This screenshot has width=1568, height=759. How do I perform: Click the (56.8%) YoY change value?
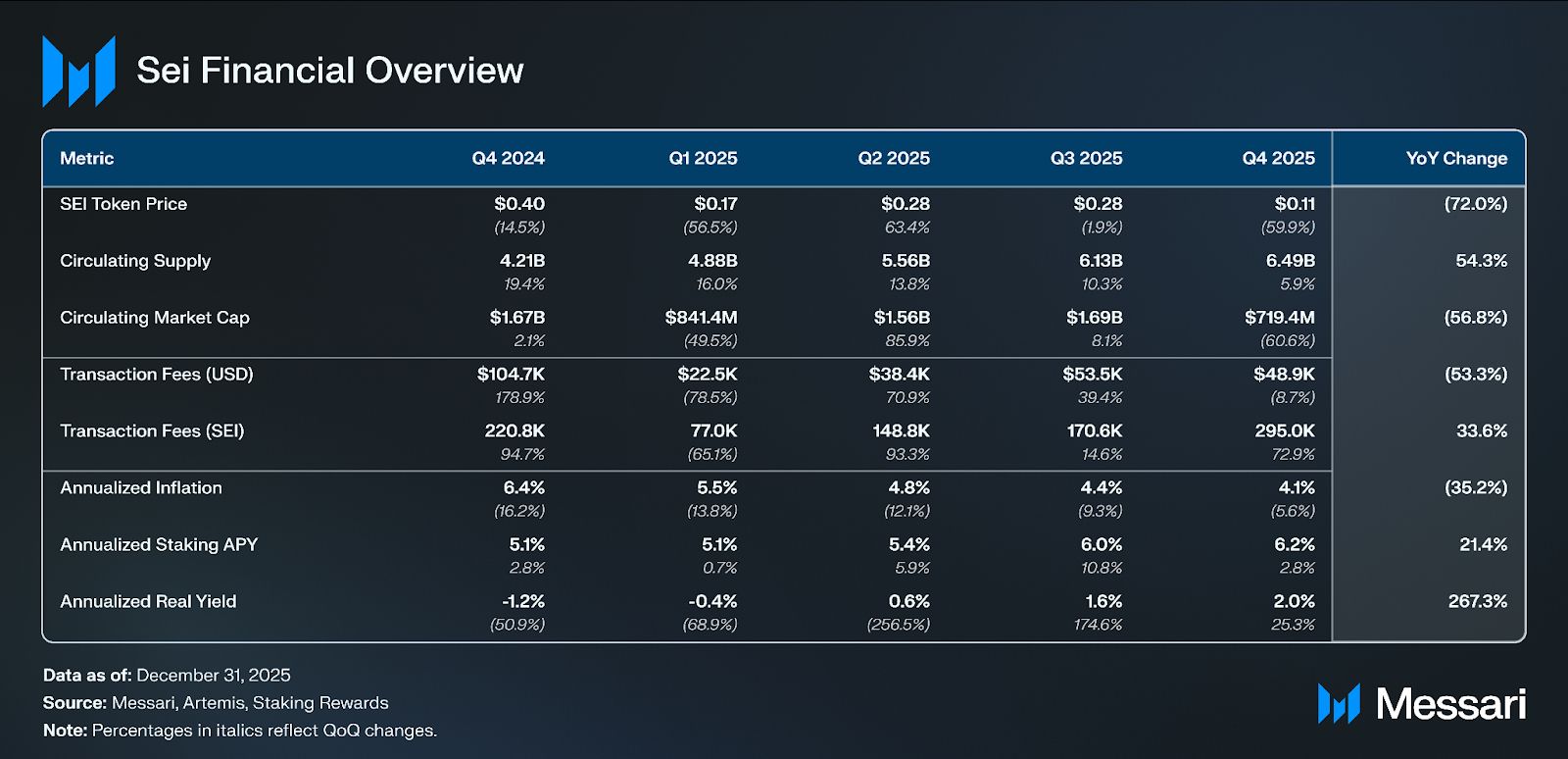[x=1476, y=318]
